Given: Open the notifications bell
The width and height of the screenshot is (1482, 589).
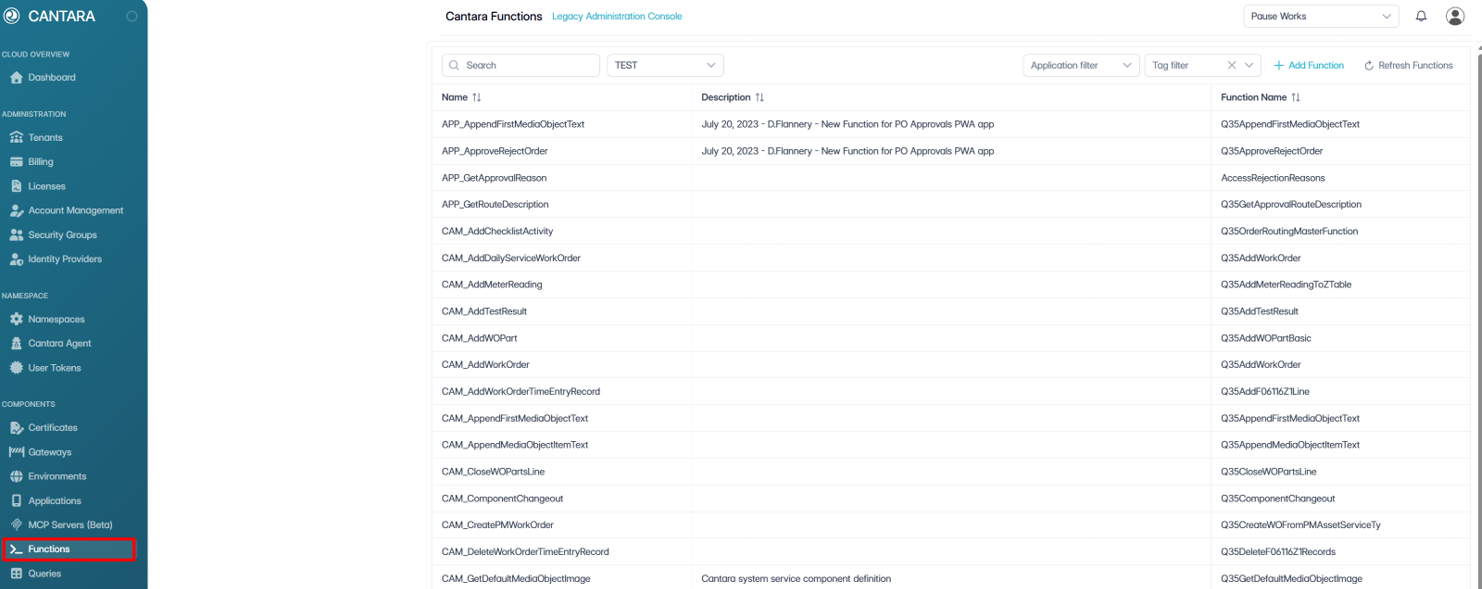Looking at the screenshot, I should click(x=1421, y=16).
